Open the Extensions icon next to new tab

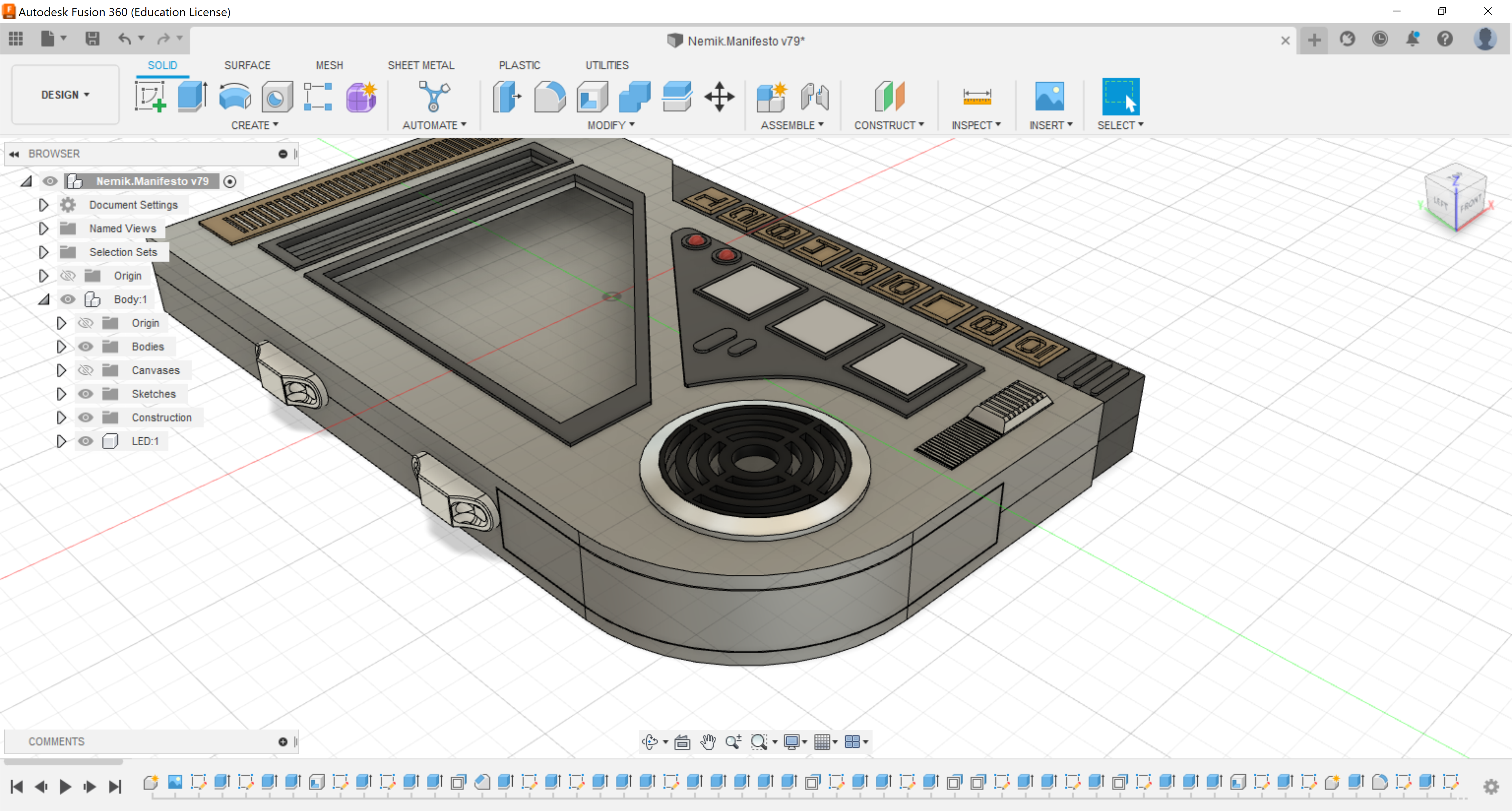pos(1347,39)
